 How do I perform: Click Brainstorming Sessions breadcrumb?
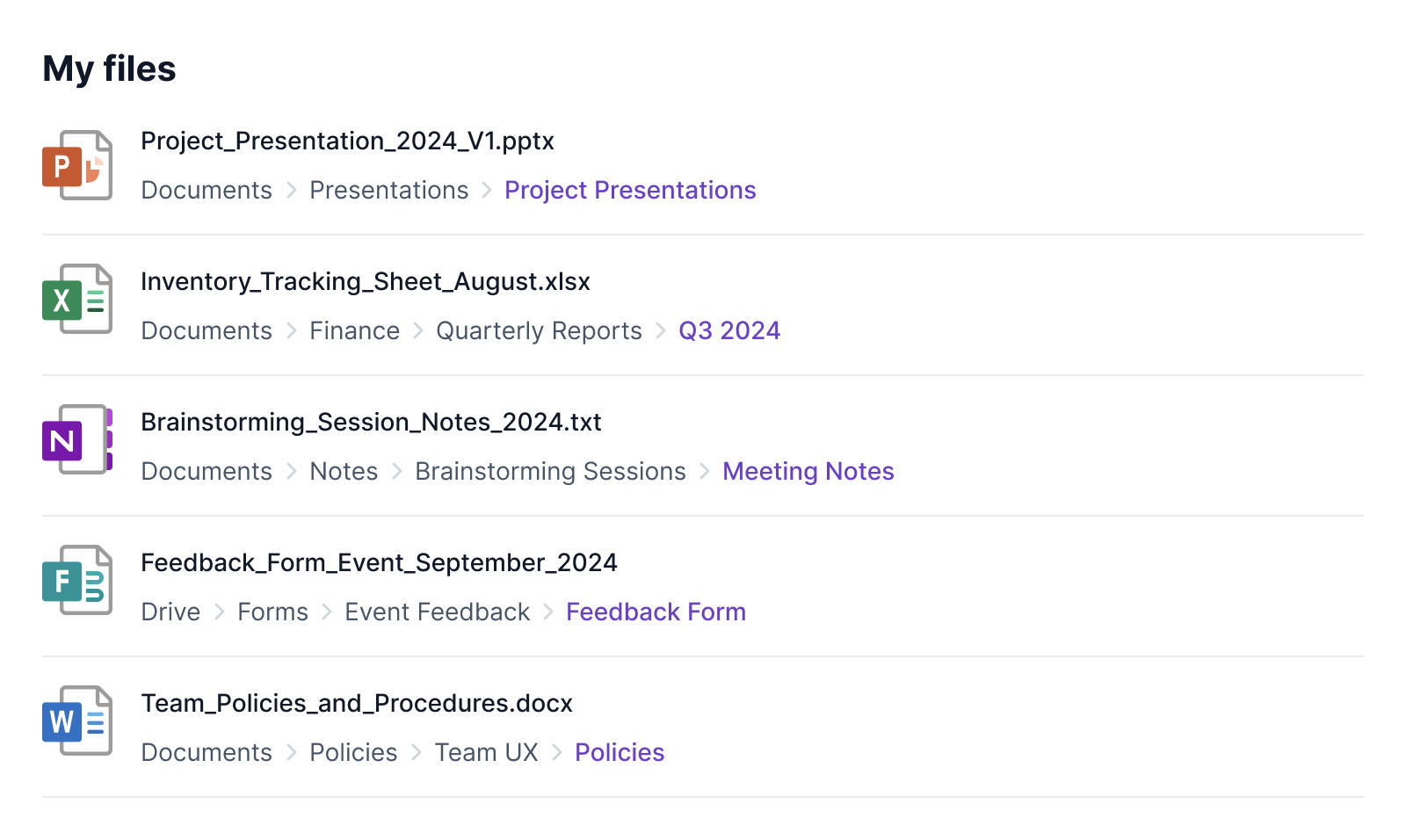point(550,472)
